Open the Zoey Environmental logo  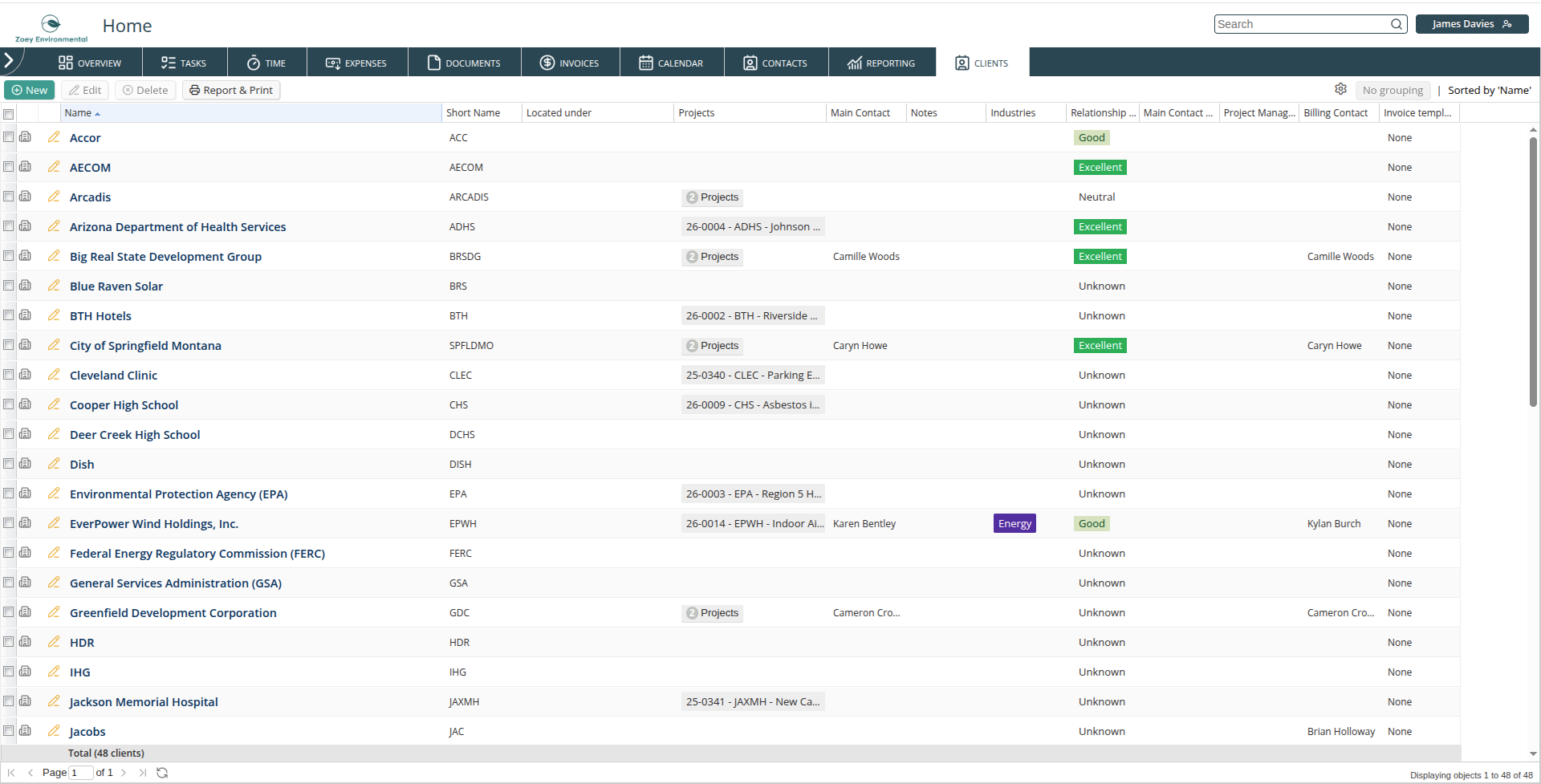[x=51, y=27]
